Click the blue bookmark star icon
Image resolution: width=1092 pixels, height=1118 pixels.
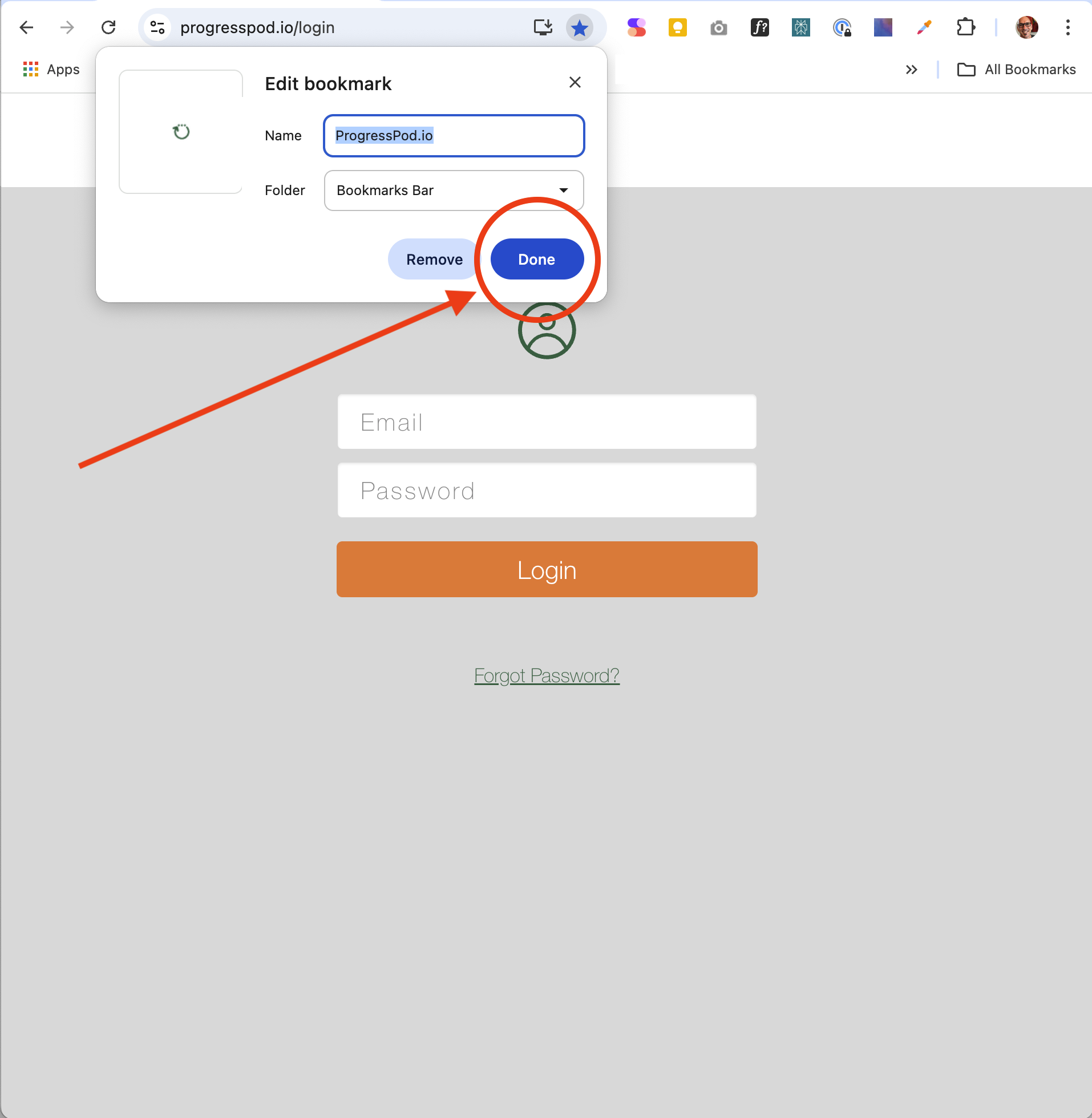coord(579,27)
